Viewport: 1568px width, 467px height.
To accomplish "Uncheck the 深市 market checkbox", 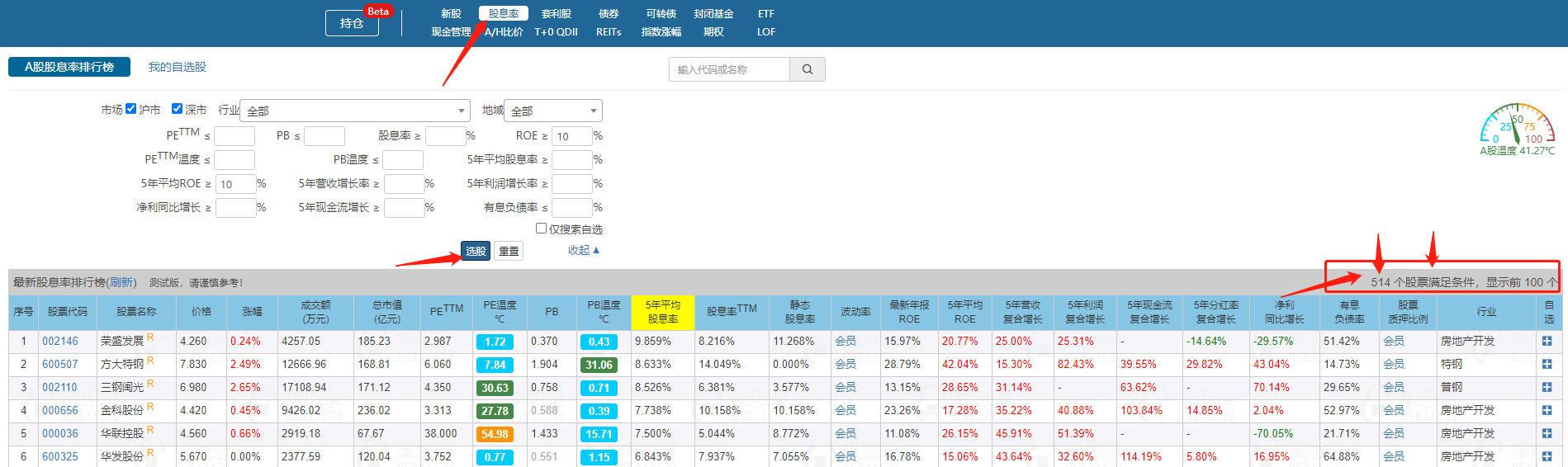I will click(177, 109).
